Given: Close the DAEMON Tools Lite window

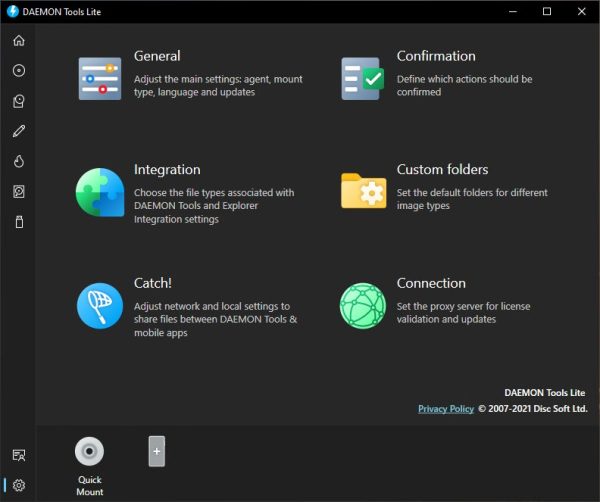Looking at the screenshot, I should (x=582, y=11).
